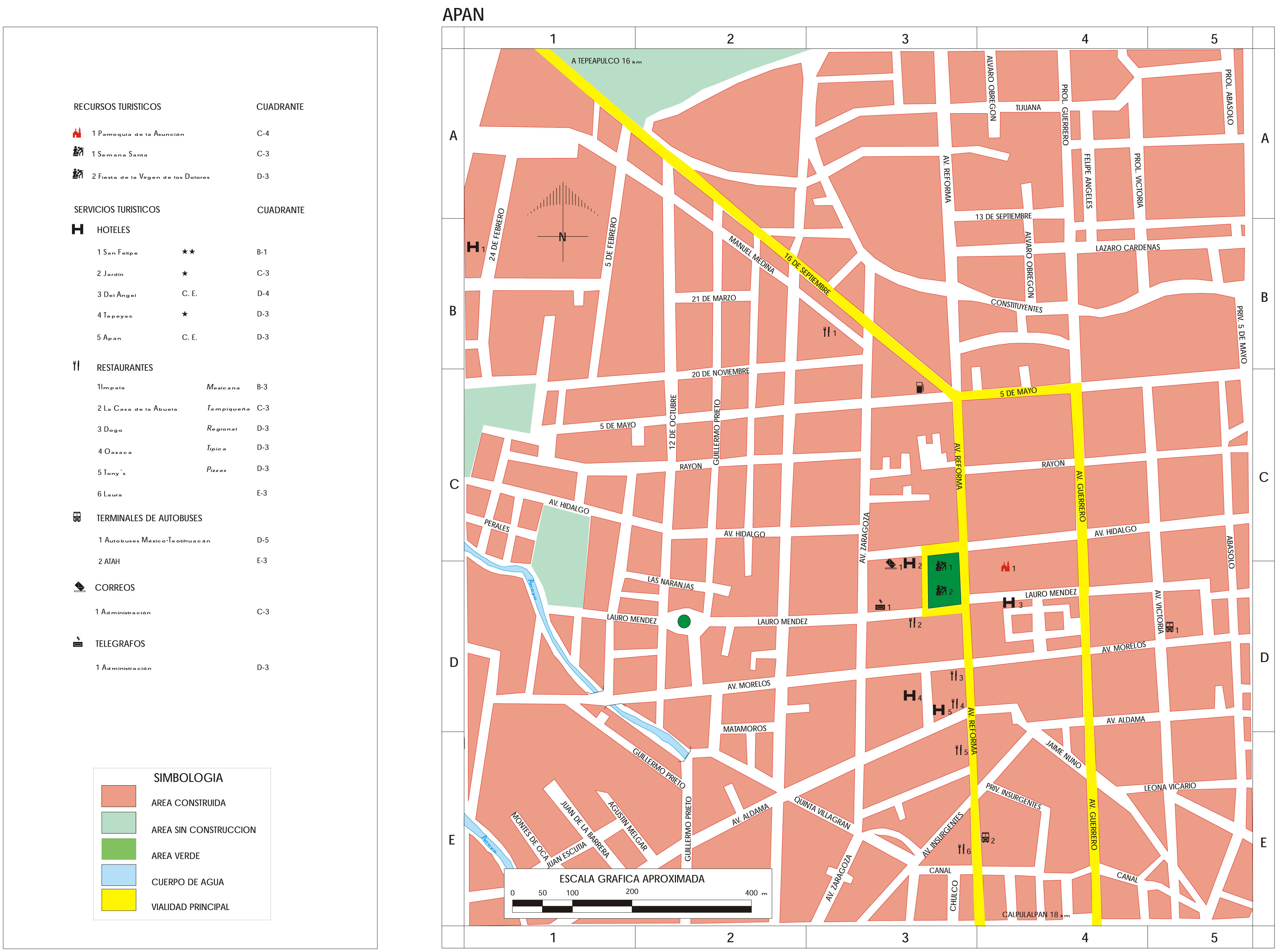Click the A Tepeapulco 16 km label
Viewport: 1281px width, 952px height.
[606, 60]
